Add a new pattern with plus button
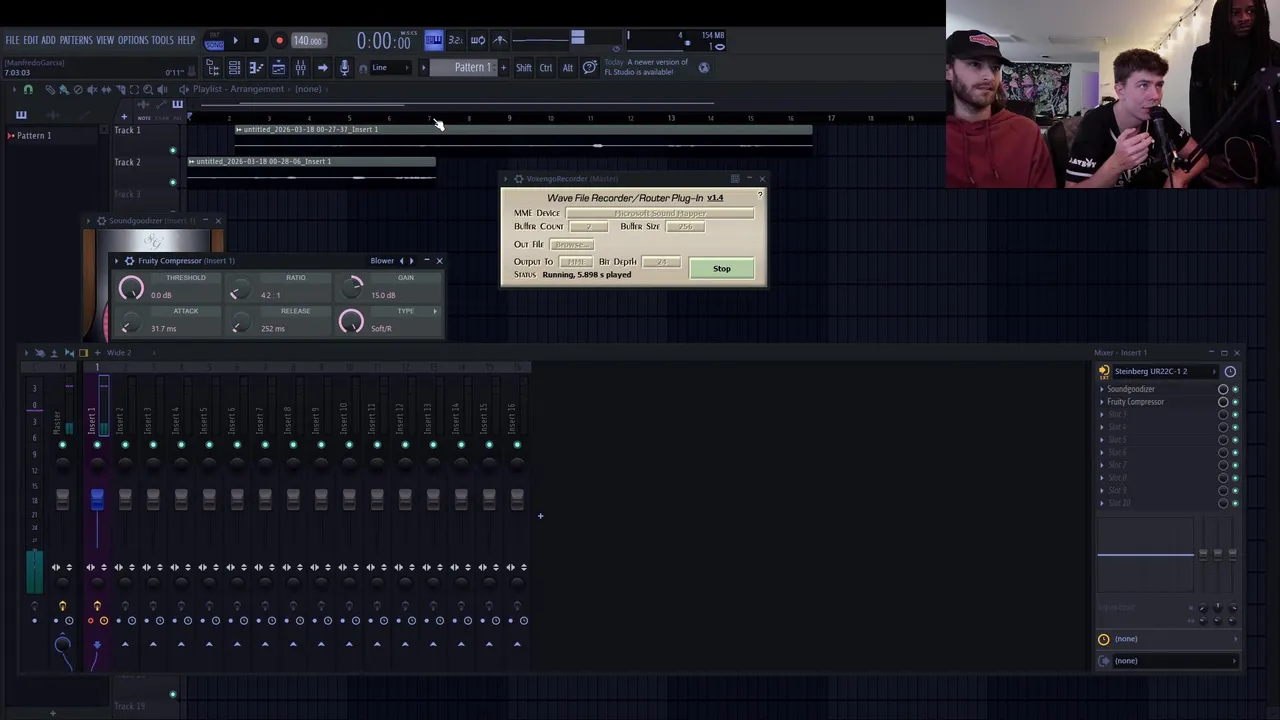The width and height of the screenshot is (1280, 720). tap(503, 68)
